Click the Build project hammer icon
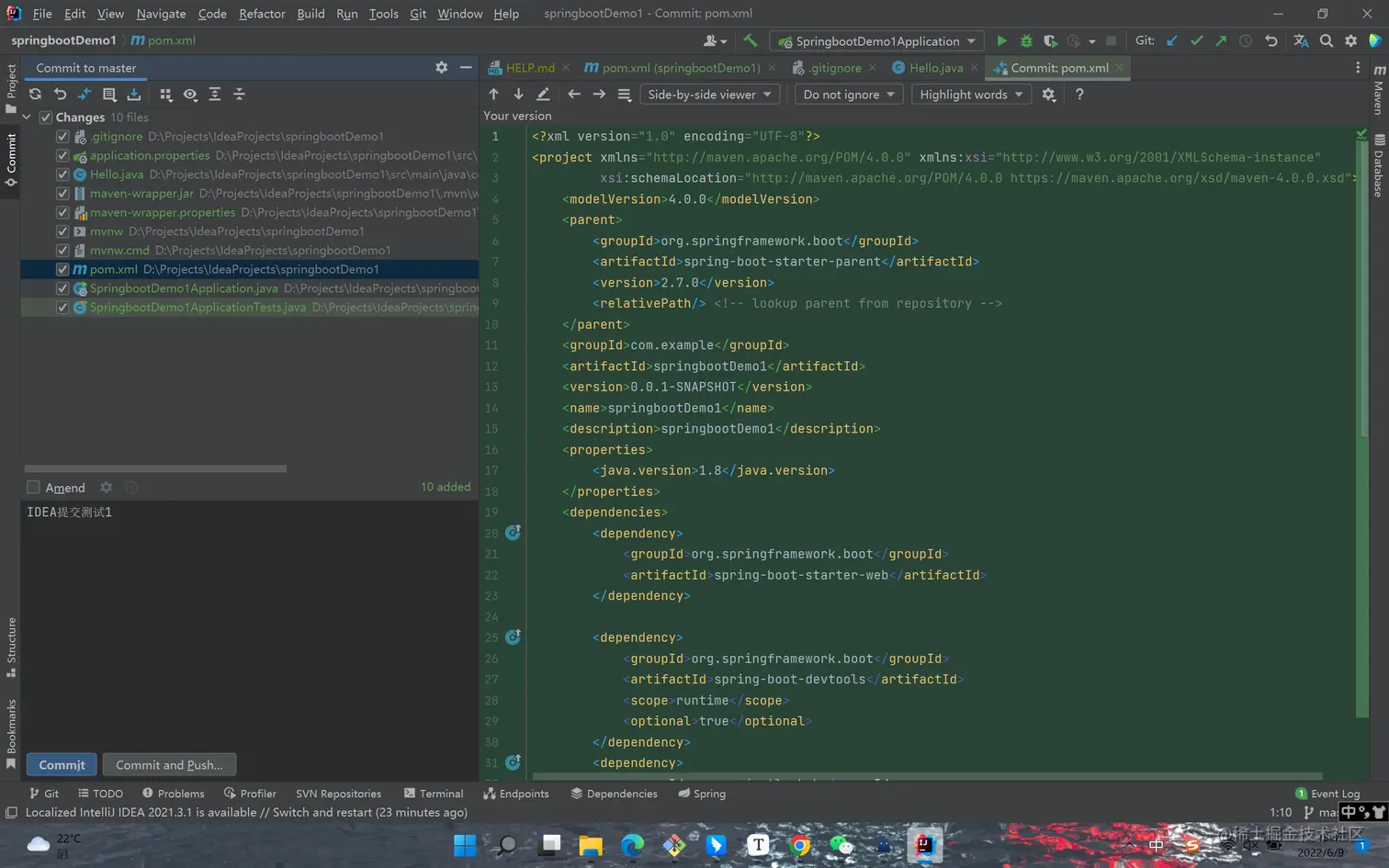 [751, 41]
